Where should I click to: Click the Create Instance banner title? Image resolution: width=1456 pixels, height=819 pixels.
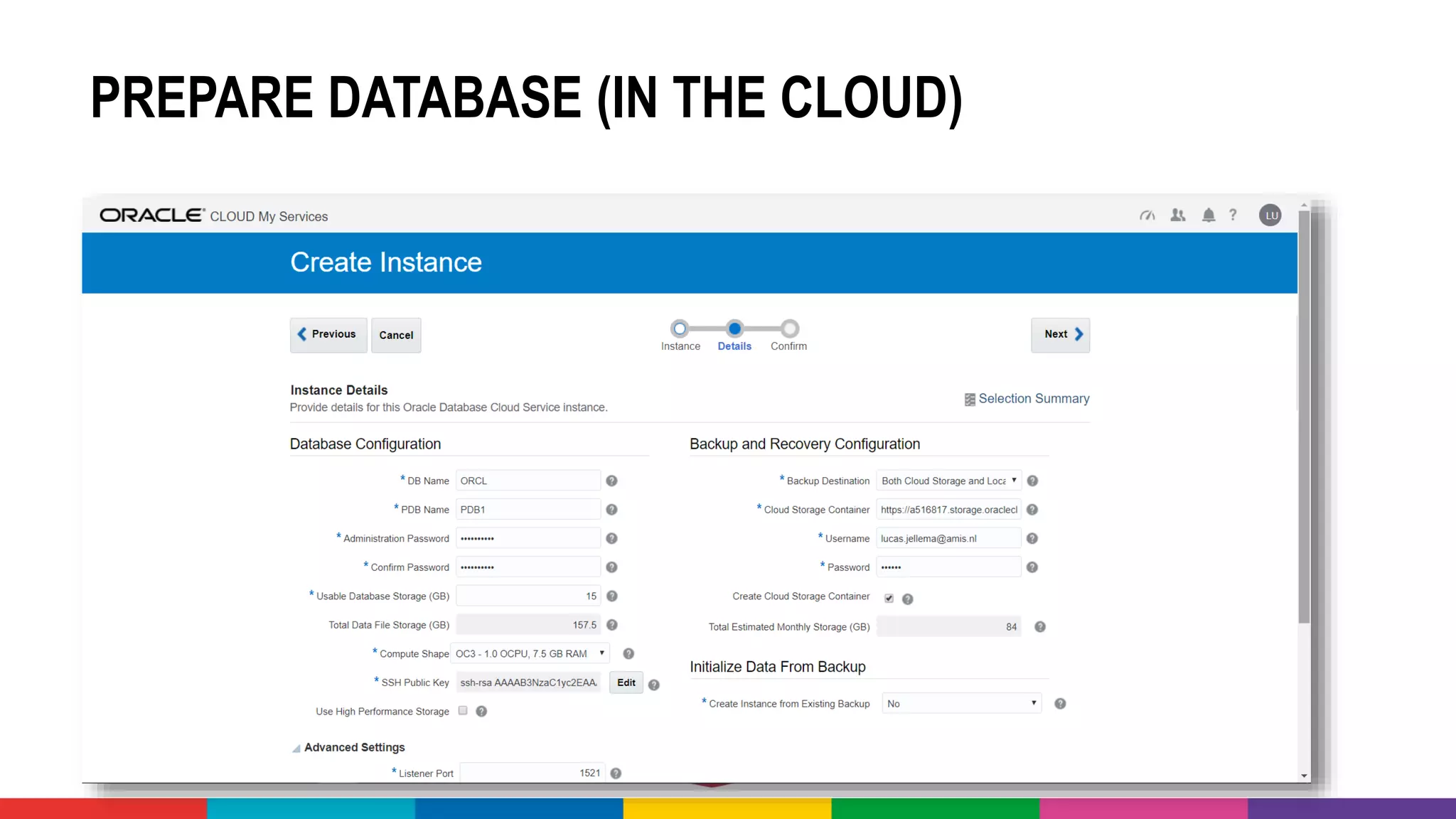[386, 262]
